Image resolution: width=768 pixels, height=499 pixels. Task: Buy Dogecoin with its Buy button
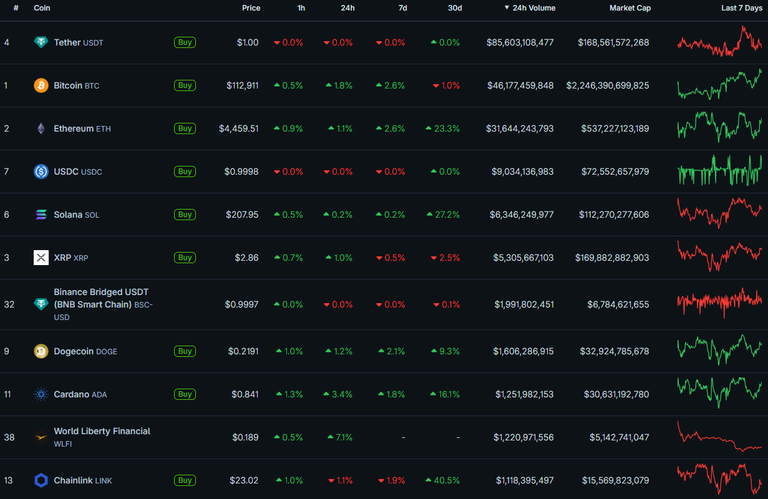point(185,351)
